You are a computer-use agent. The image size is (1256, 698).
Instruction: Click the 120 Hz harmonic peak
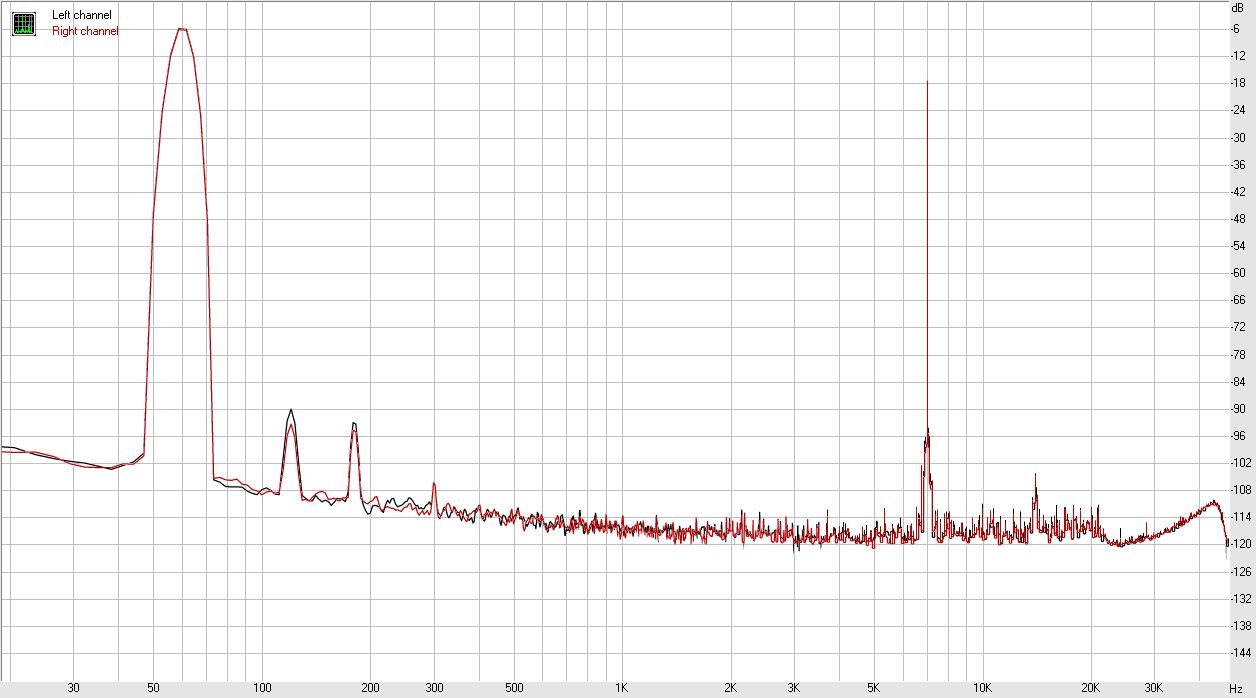(290, 410)
